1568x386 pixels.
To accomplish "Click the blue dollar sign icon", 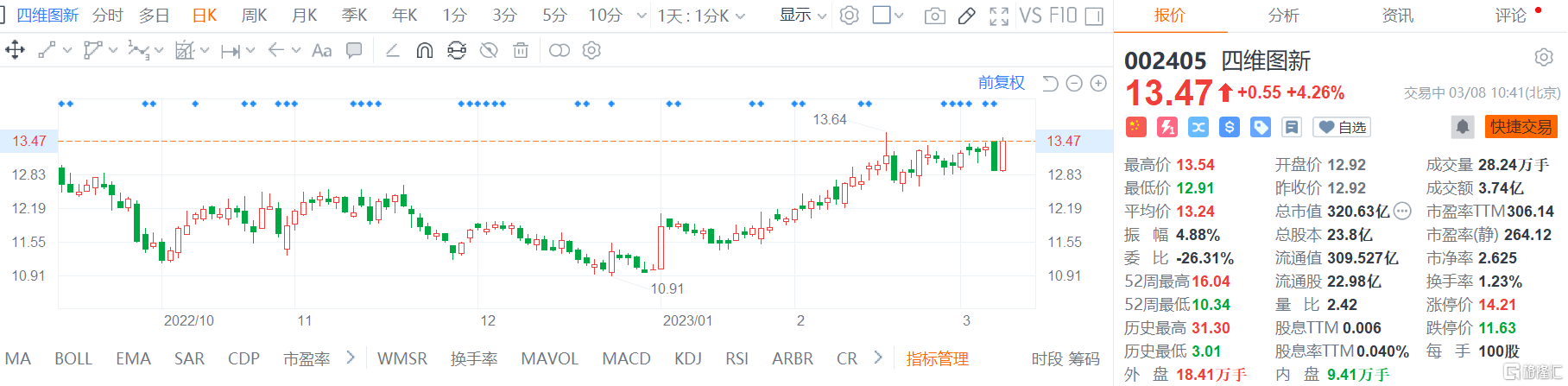I will [1230, 128].
